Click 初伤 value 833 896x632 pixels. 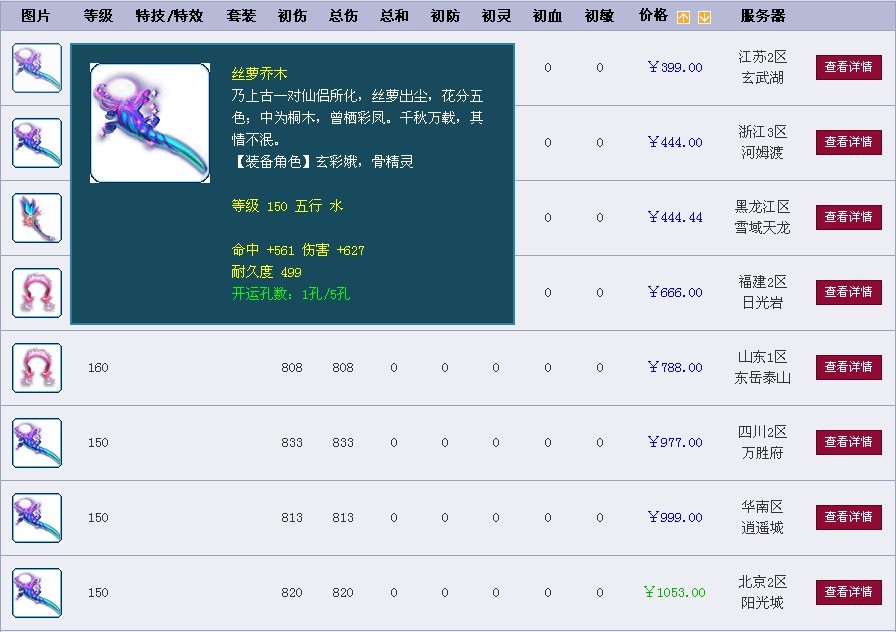click(292, 442)
